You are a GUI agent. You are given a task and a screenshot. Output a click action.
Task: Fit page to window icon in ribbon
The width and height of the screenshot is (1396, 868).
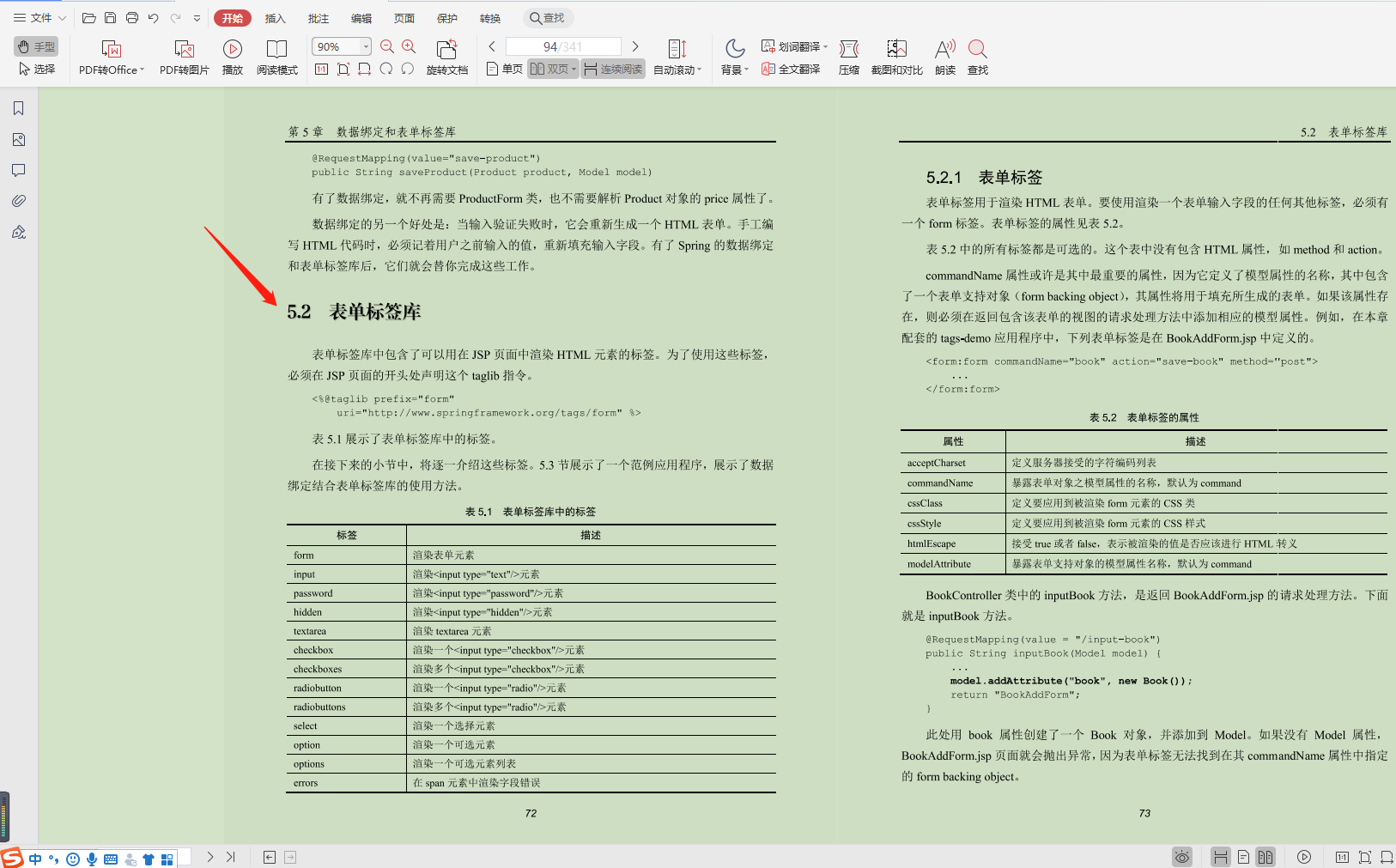tap(343, 69)
